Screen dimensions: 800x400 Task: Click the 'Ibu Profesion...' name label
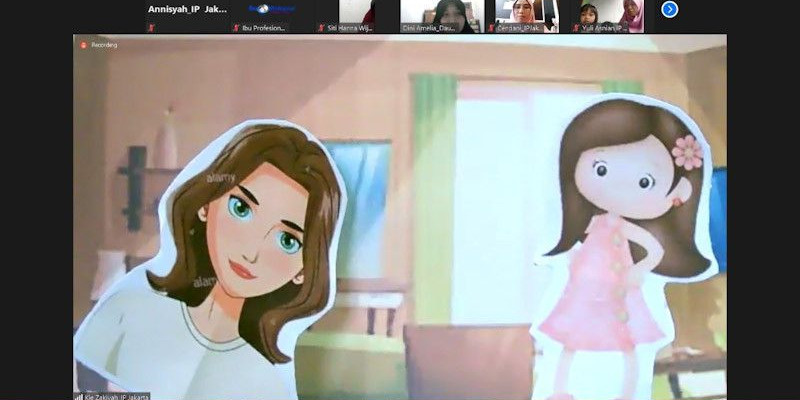tap(263, 28)
